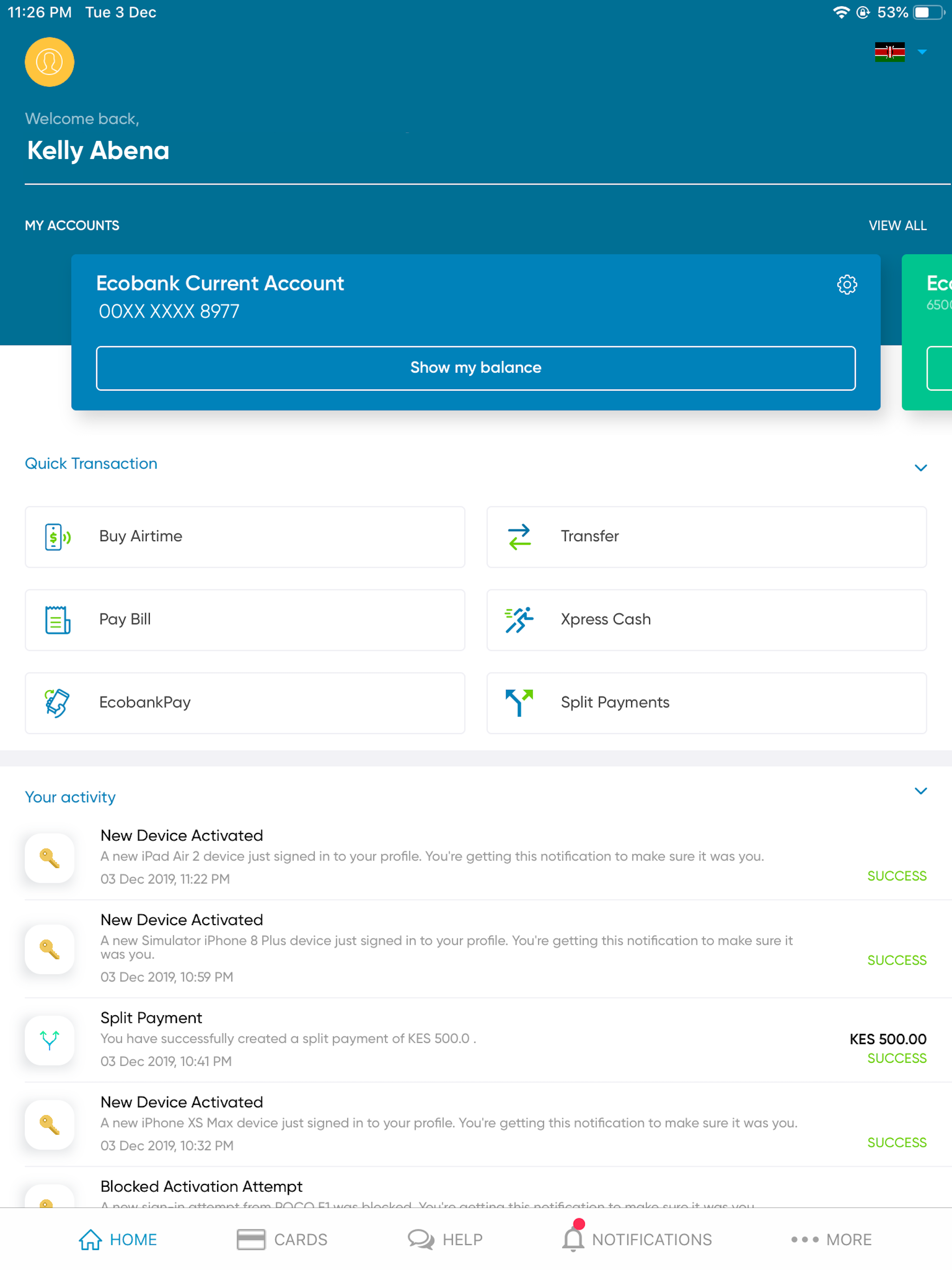Image resolution: width=952 pixels, height=1270 pixels.
Task: Tap the yellow profile avatar icon
Action: point(49,62)
